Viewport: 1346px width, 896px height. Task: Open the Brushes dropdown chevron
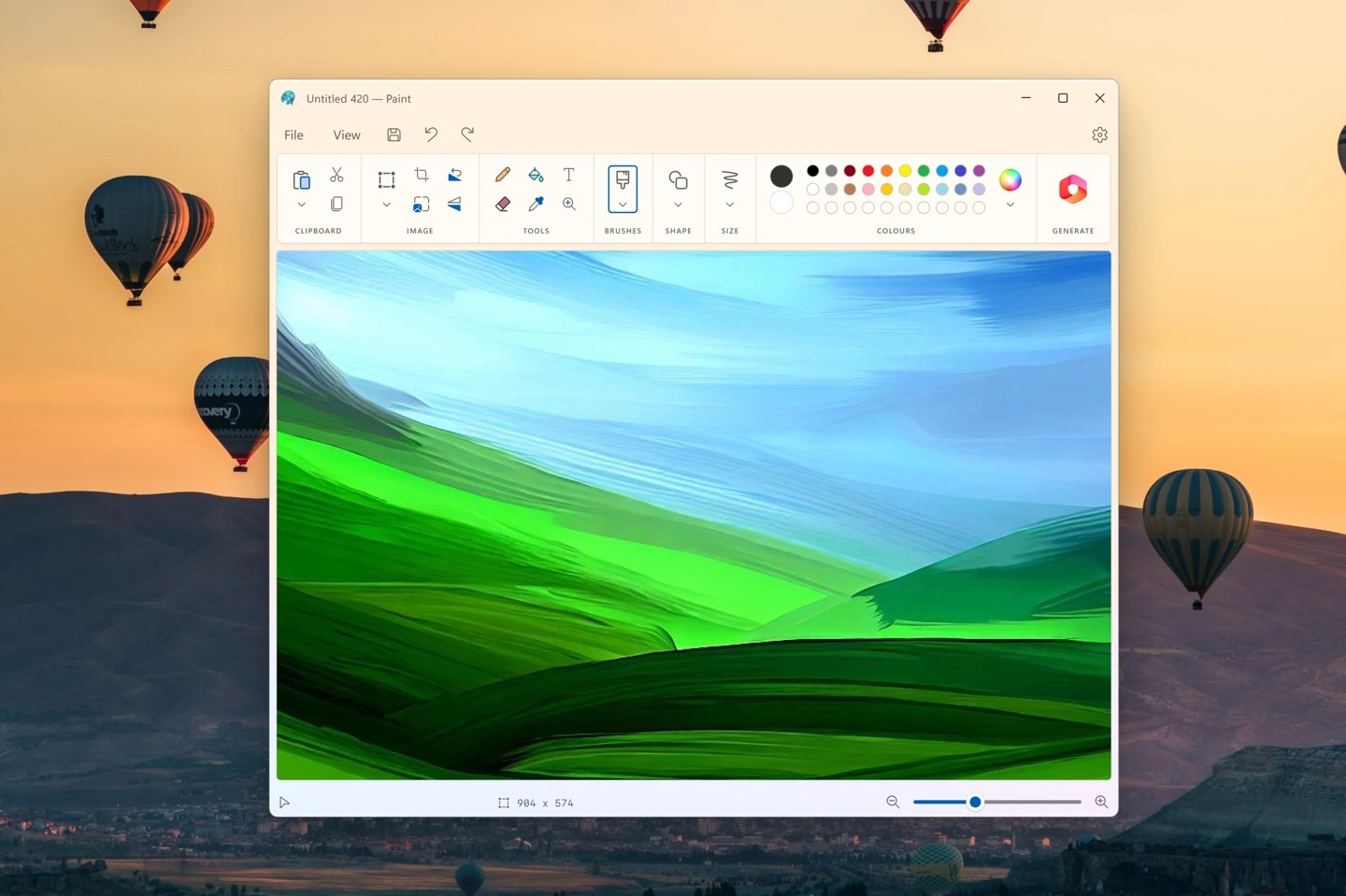pyautogui.click(x=623, y=205)
